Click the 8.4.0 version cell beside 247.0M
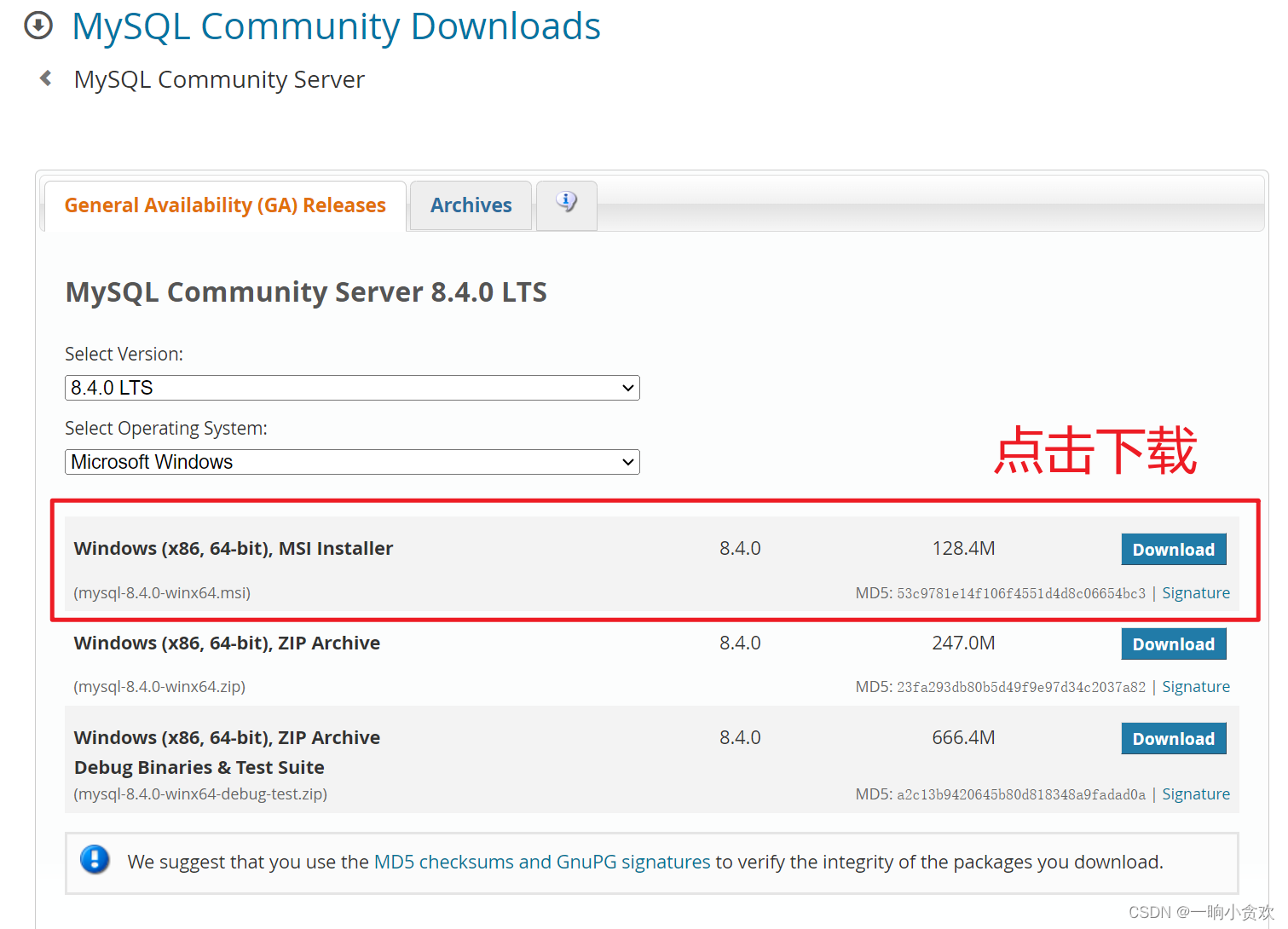This screenshot has height=929, width=1288. 740,643
